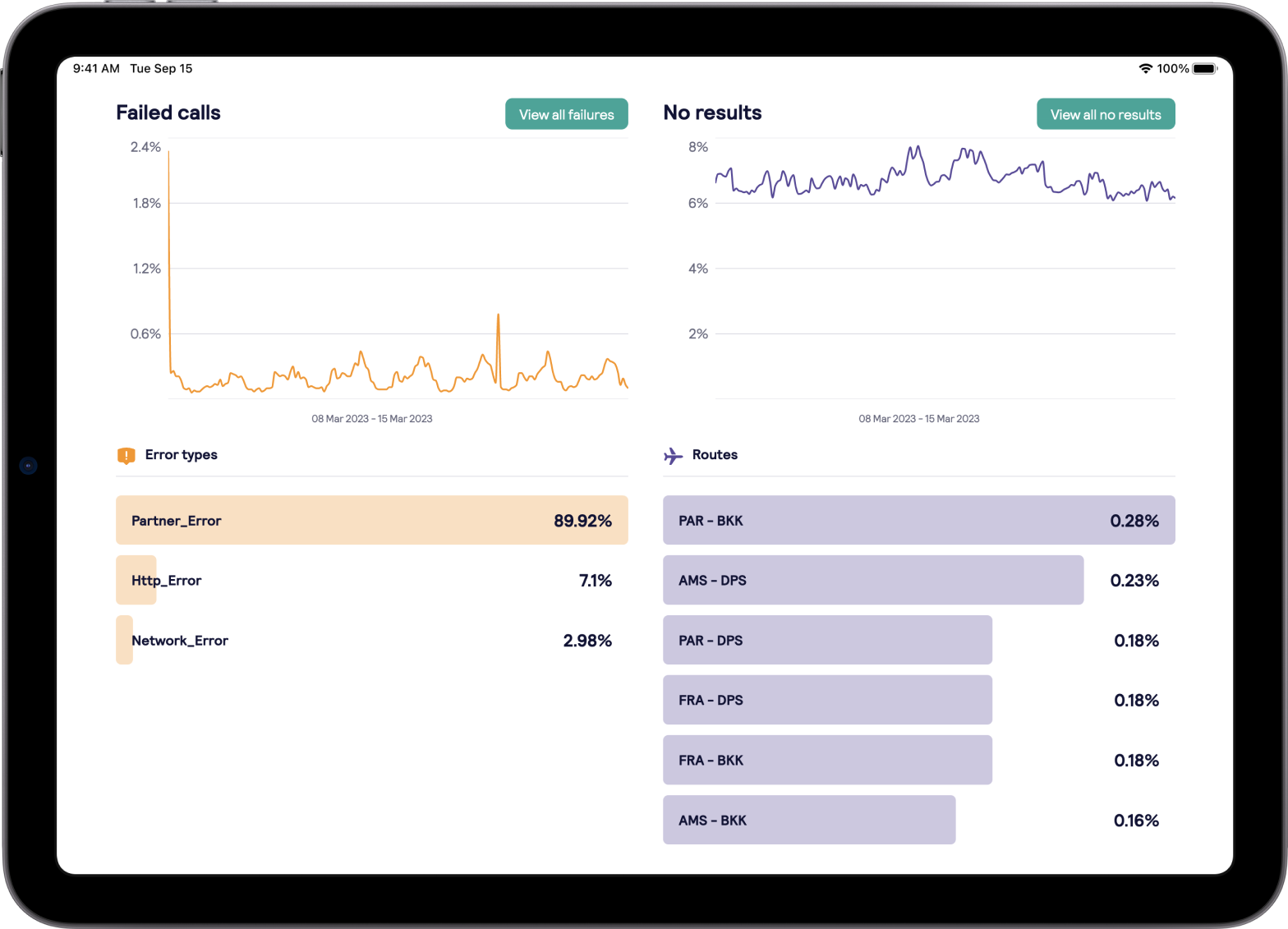Viewport: 1288px width, 929px height.
Task: Pick the FRA - BKK route bar
Action: 827,761
